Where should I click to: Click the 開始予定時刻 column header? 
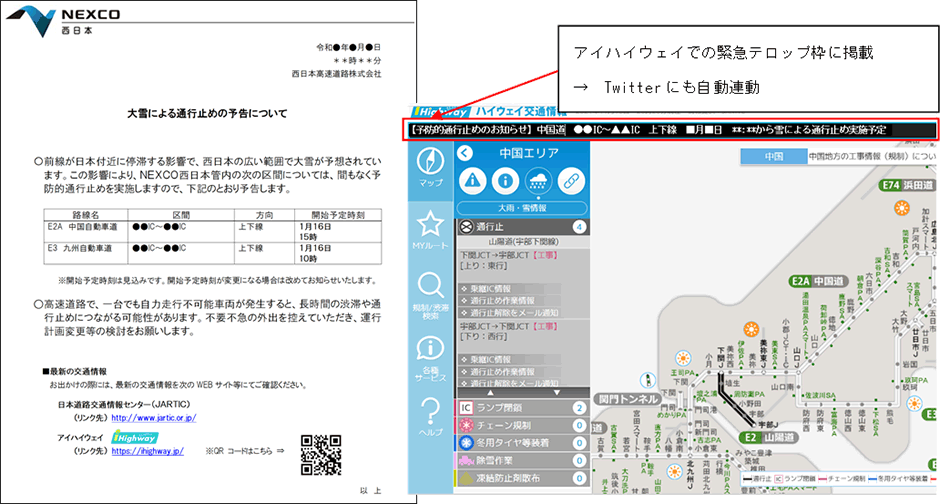point(338,215)
